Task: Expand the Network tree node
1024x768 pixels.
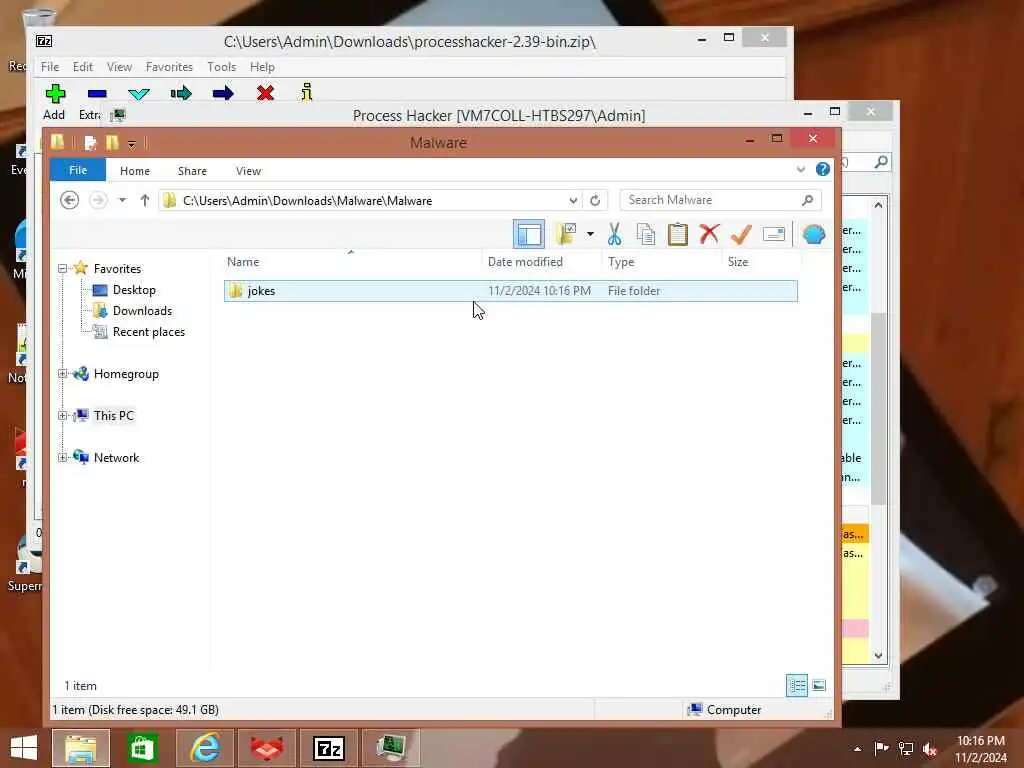Action: 63,457
